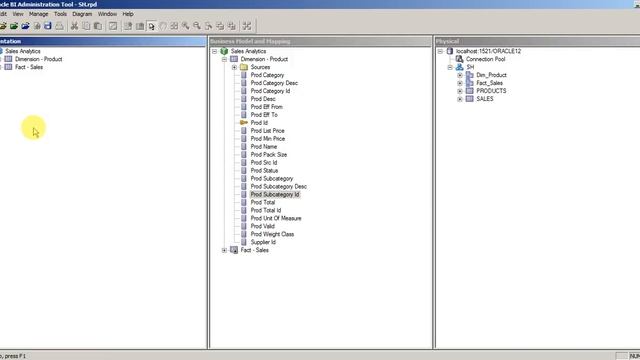Click the Save floppy-disk toolbar icon
Screen dimensions: 640x360
tap(48, 26)
